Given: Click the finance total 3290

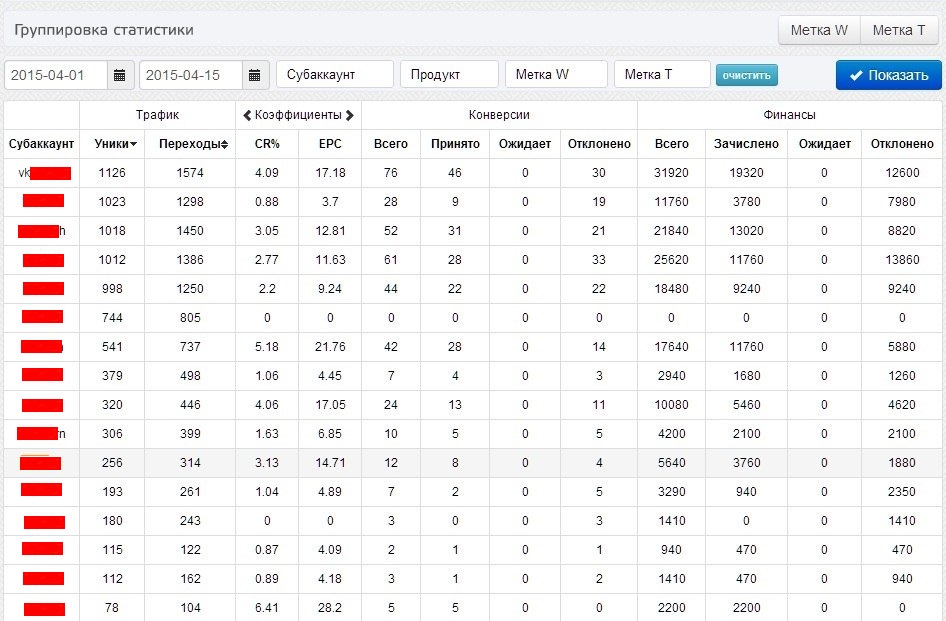Looking at the screenshot, I should (671, 492).
